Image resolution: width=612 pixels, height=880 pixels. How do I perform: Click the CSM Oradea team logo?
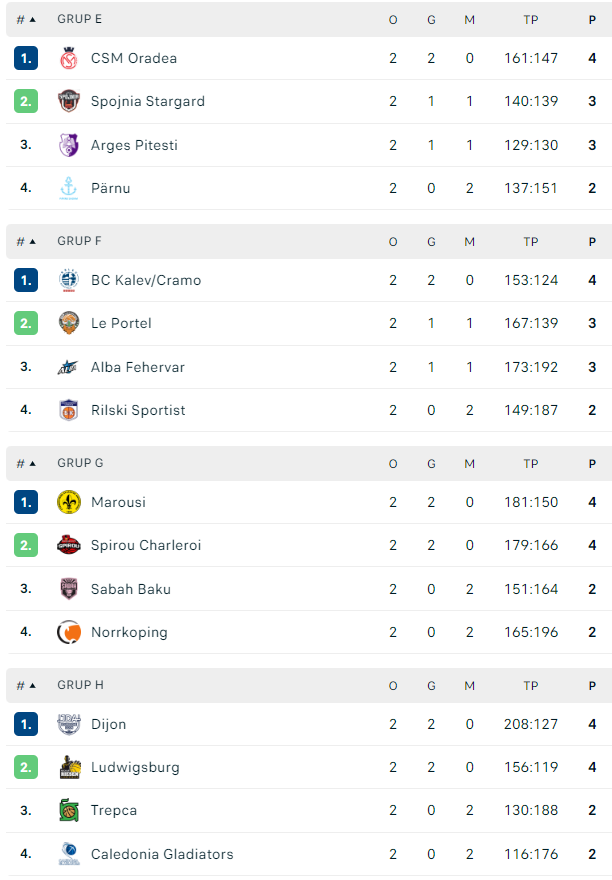(68, 58)
